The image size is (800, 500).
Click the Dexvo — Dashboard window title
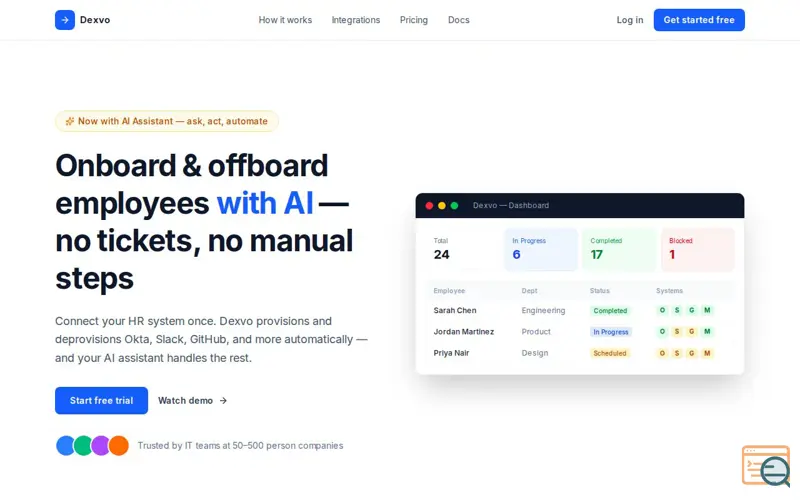511,206
